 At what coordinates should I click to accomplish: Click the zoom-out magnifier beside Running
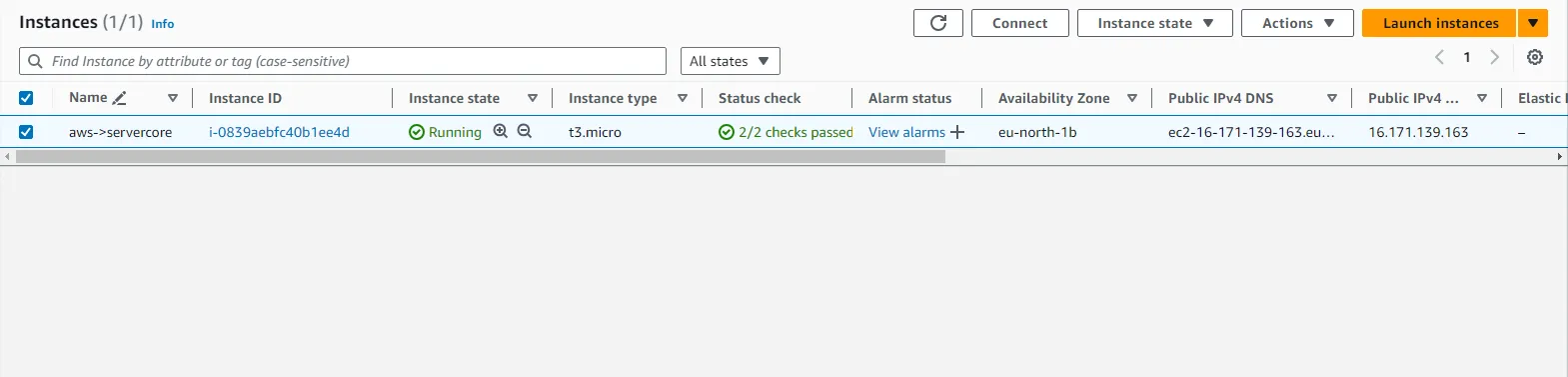[x=524, y=131]
